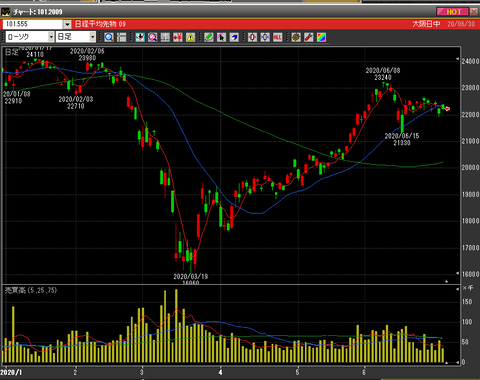This screenshot has height=380, width=480.
Task: Open the rainbow color settings icon
Action: [321, 37]
